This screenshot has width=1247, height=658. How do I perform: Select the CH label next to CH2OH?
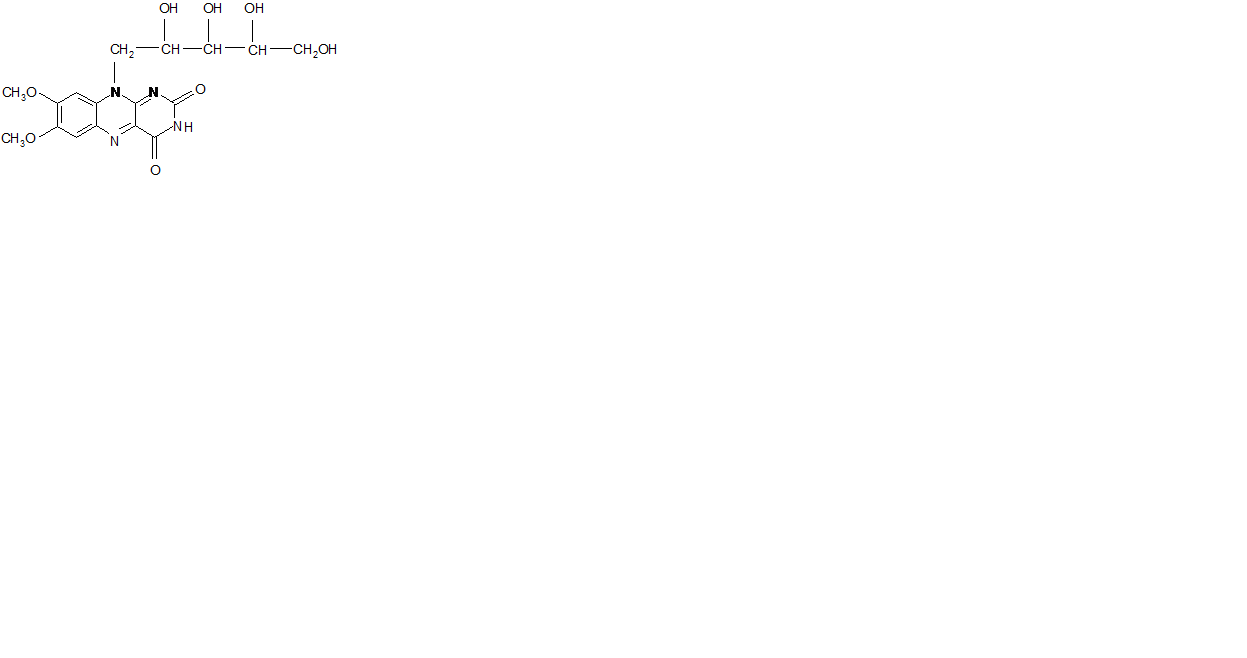click(x=257, y=49)
